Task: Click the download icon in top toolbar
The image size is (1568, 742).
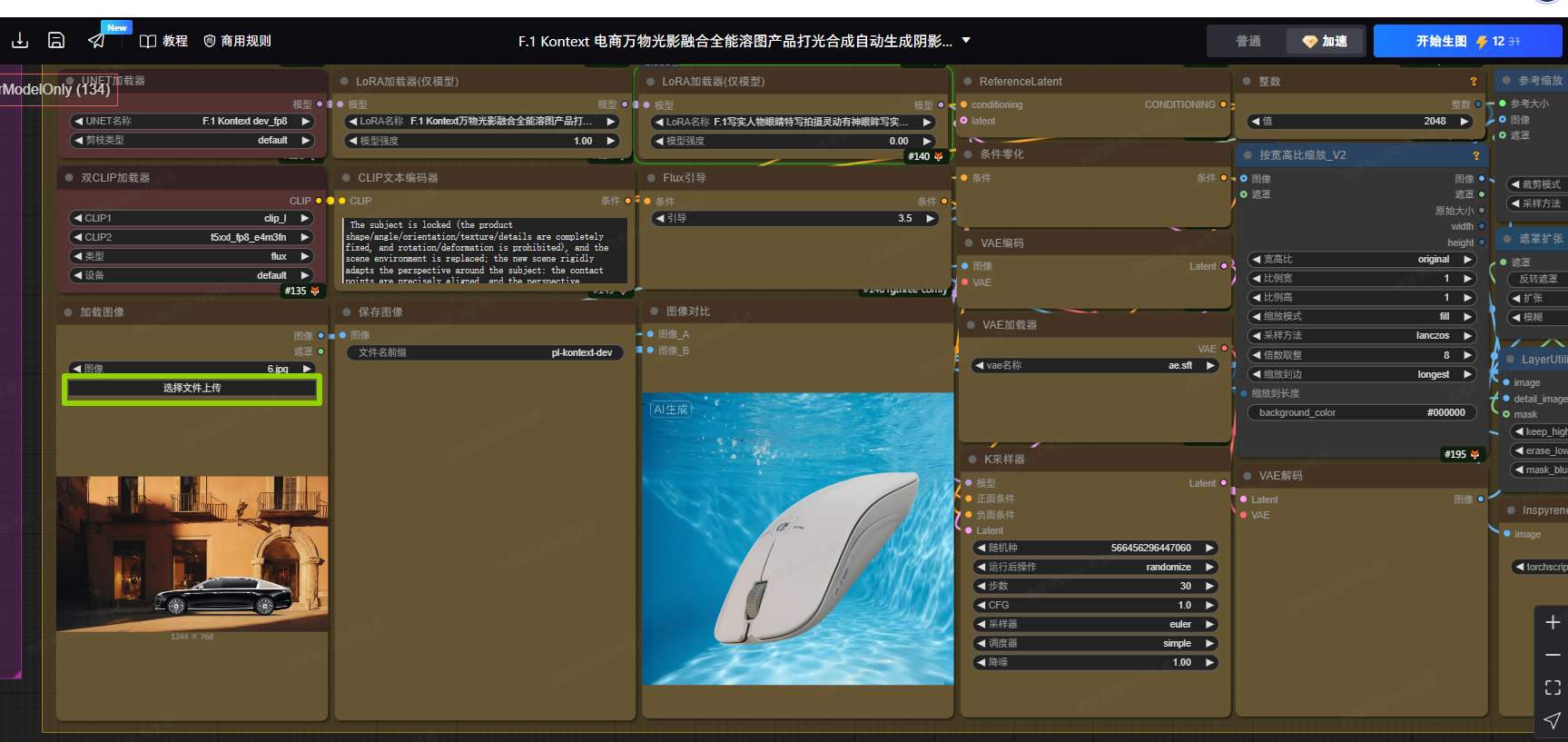Action: [x=20, y=41]
